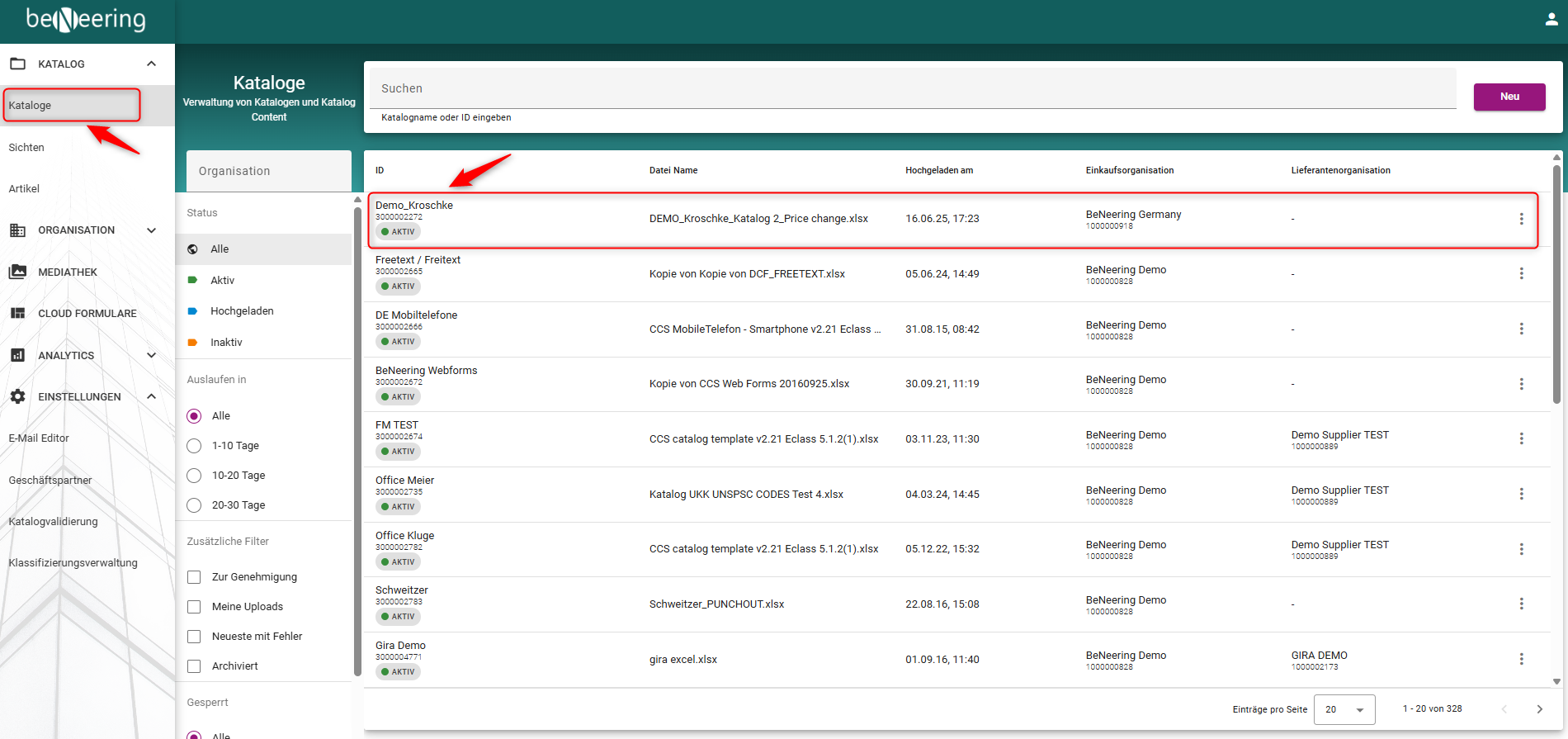The height and width of the screenshot is (739, 1568).
Task: Collapse the Katalog menu section
Action: [x=151, y=64]
